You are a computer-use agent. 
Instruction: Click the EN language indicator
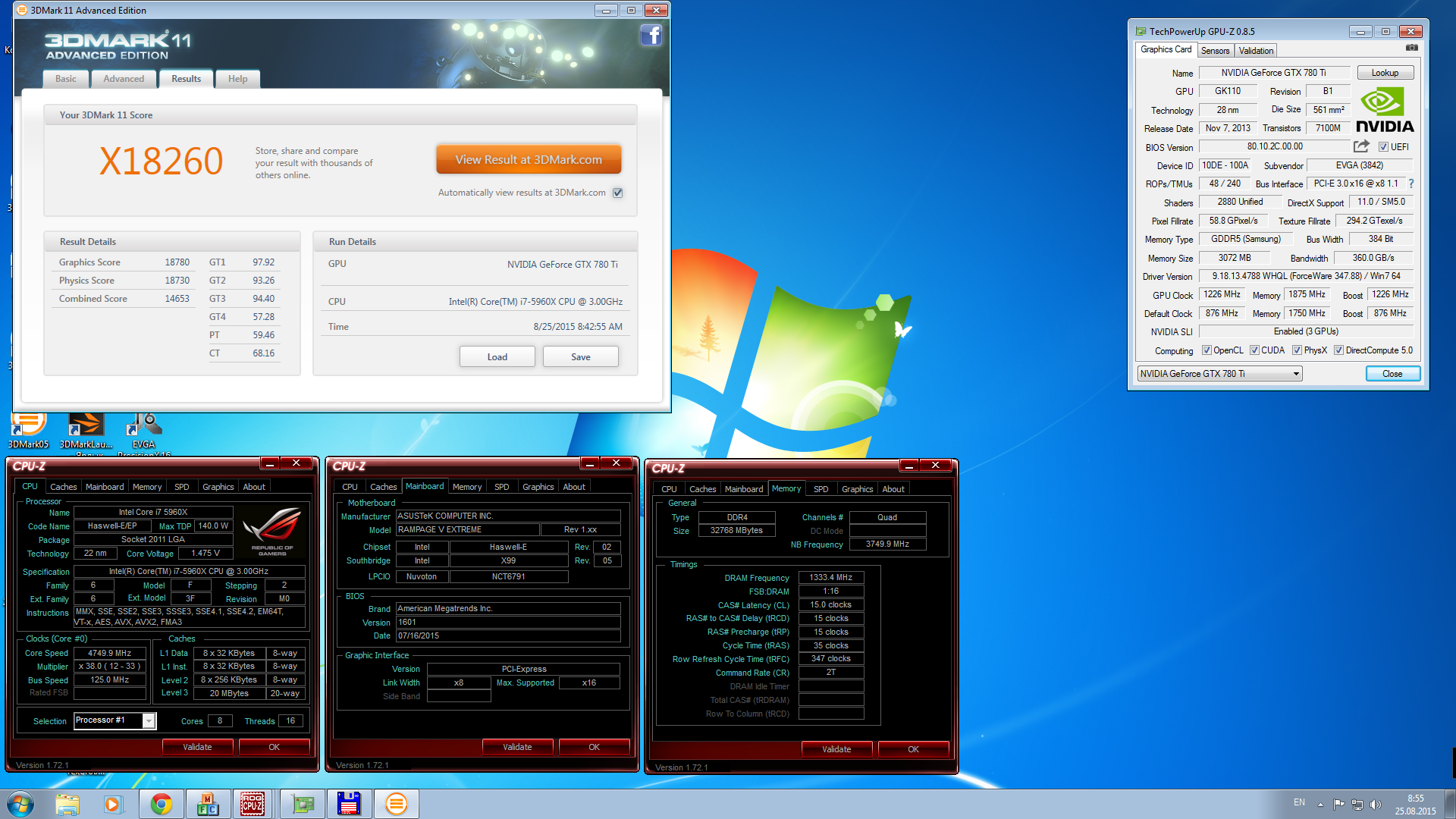1299,802
